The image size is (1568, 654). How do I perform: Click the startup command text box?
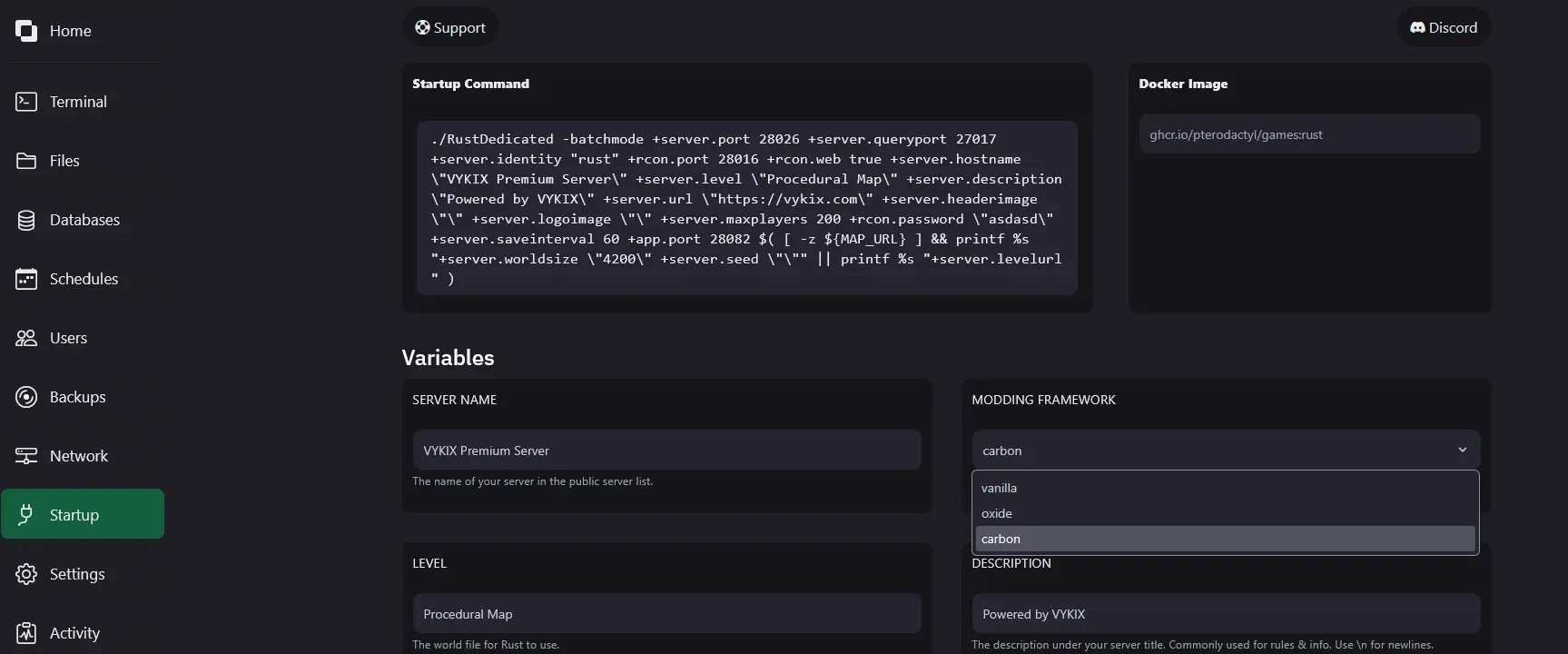747,208
